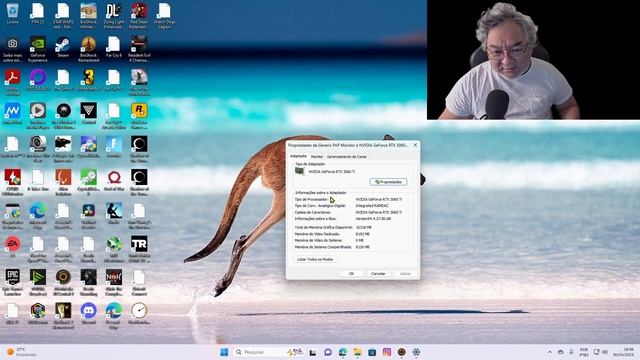Click the adapter Propriedades button
Screen dimensions: 640x360
tap(388, 182)
